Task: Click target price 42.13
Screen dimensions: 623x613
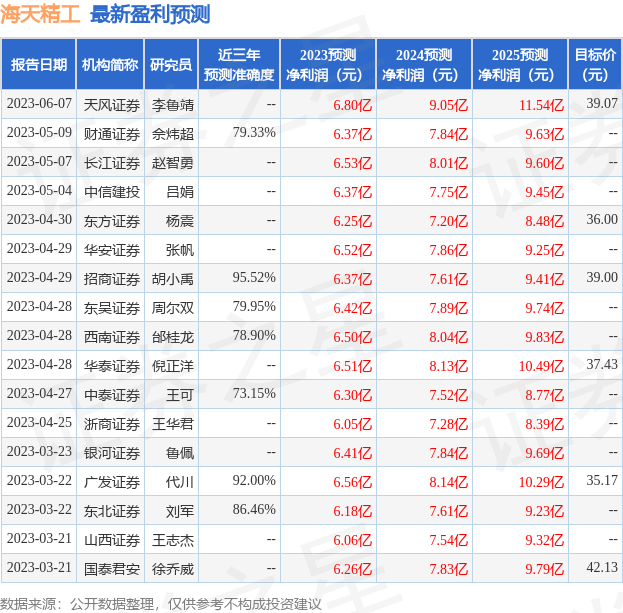Action: pos(602,568)
